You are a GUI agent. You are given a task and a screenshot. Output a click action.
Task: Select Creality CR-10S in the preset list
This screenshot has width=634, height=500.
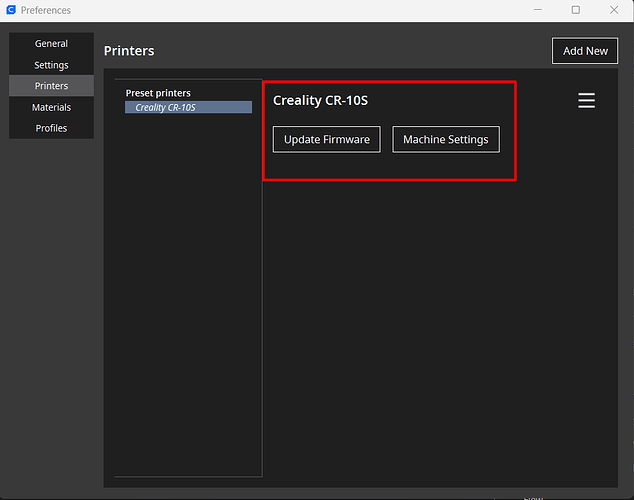coord(188,107)
